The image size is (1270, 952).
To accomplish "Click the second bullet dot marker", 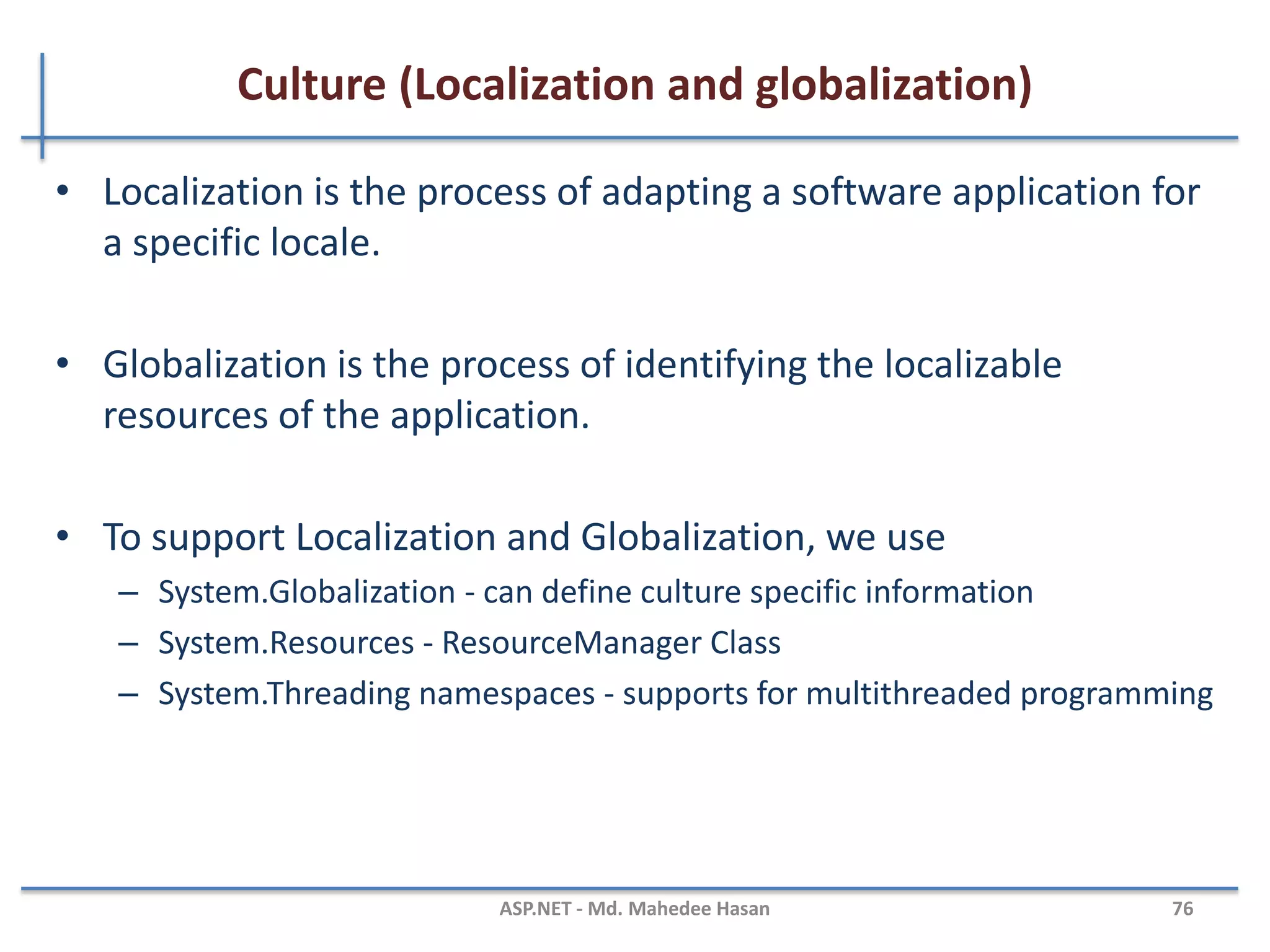I will coord(62,364).
